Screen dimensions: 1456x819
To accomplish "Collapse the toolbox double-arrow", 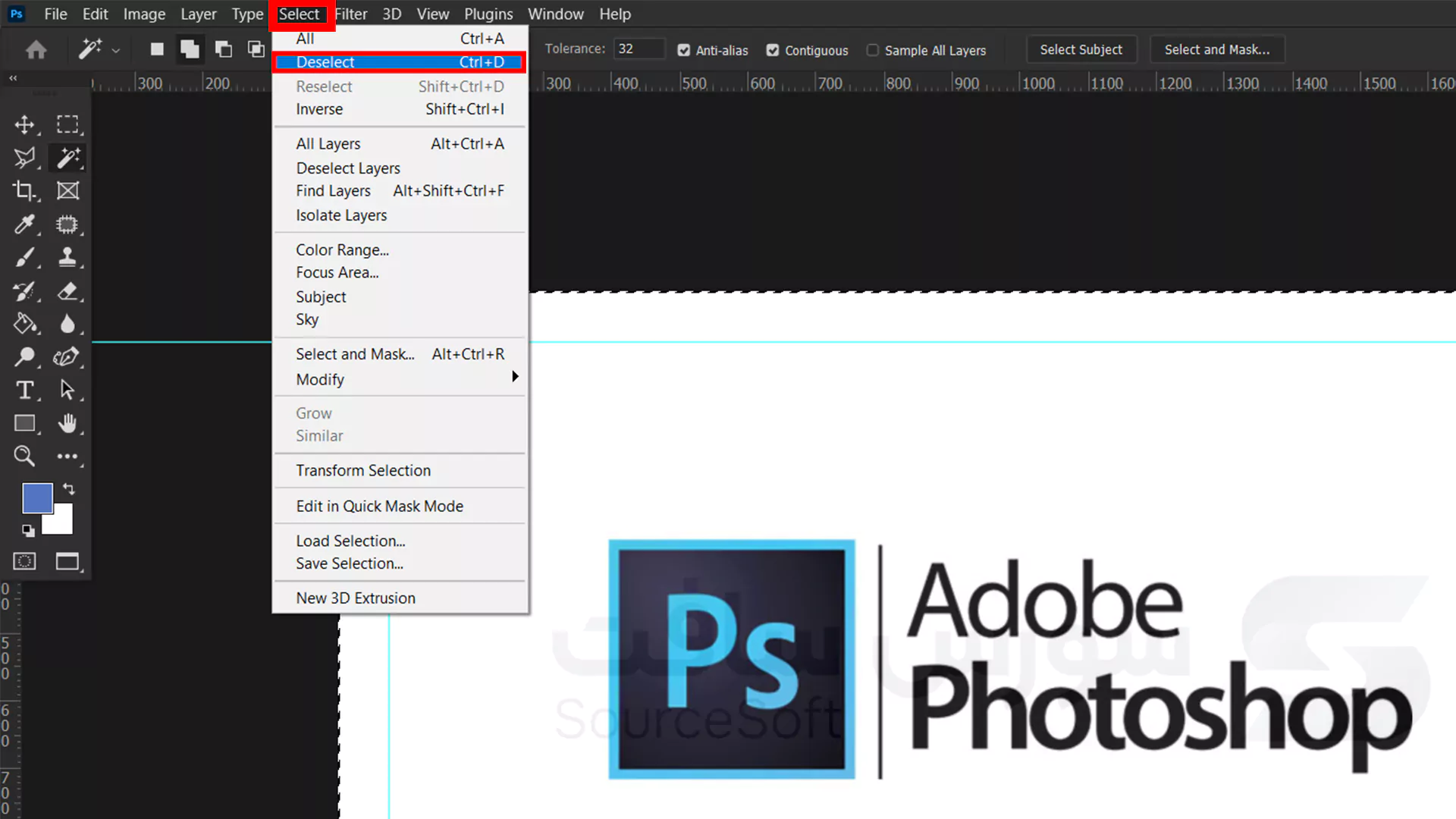I will click(13, 78).
